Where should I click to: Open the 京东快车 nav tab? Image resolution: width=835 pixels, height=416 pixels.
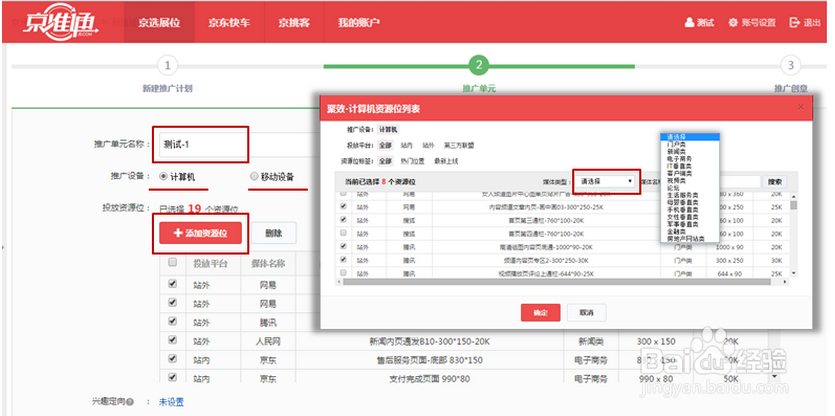click(229, 22)
